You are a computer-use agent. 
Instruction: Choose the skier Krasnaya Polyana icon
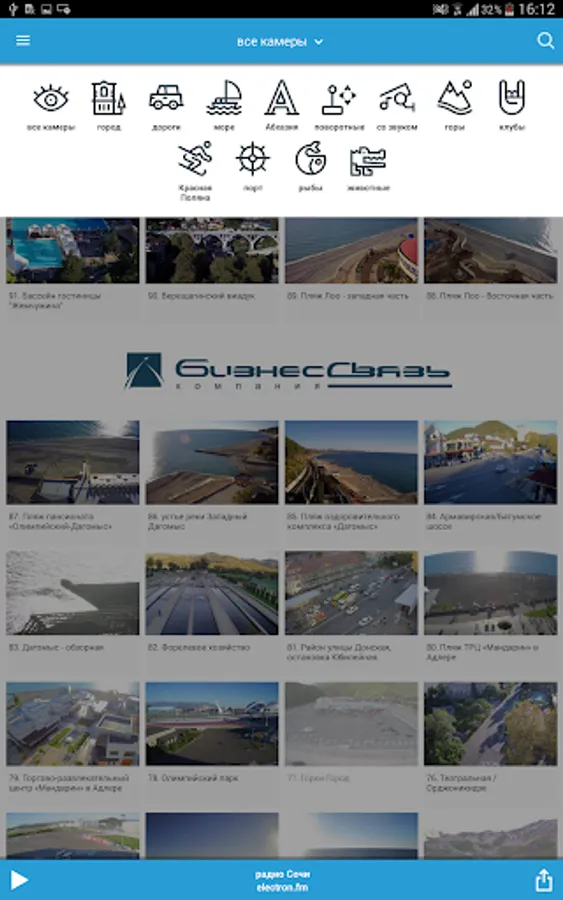click(x=195, y=158)
